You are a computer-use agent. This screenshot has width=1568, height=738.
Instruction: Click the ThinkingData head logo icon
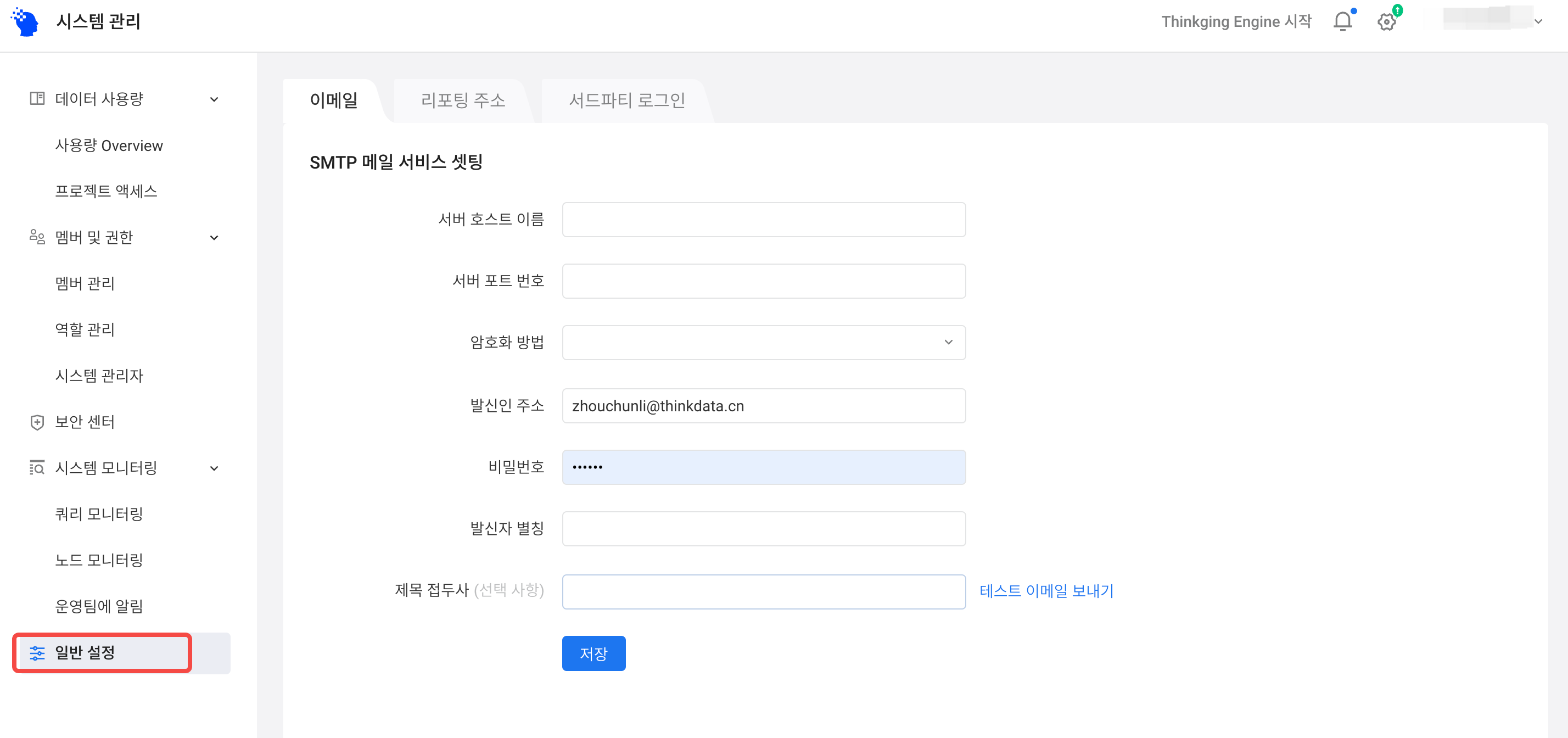point(25,22)
